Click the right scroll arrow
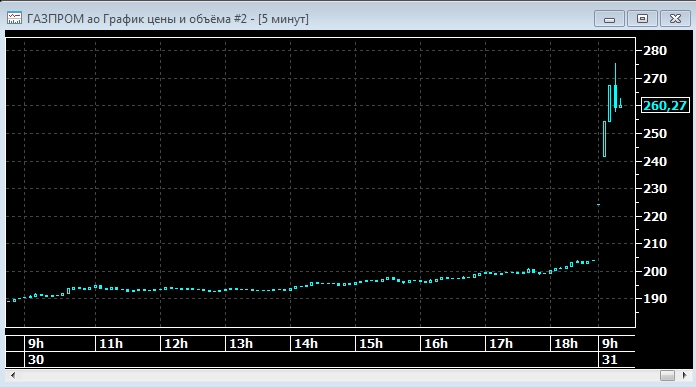Viewport: 696px width, 387px height. tap(684, 375)
